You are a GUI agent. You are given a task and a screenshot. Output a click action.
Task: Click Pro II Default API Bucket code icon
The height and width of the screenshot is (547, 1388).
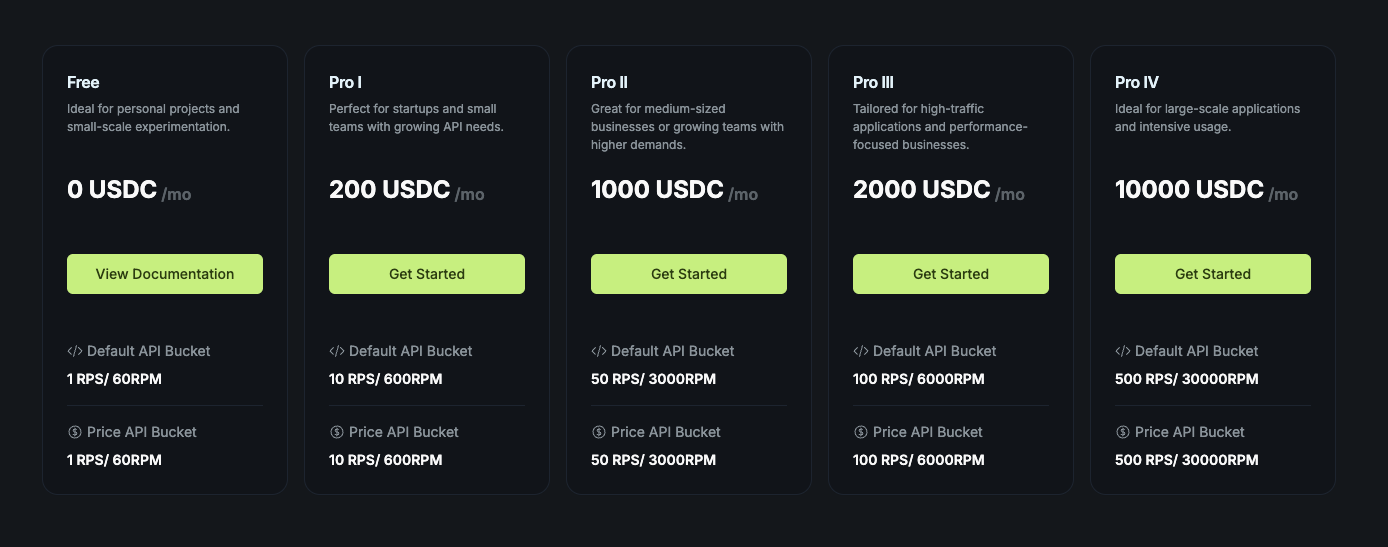pyautogui.click(x=598, y=351)
